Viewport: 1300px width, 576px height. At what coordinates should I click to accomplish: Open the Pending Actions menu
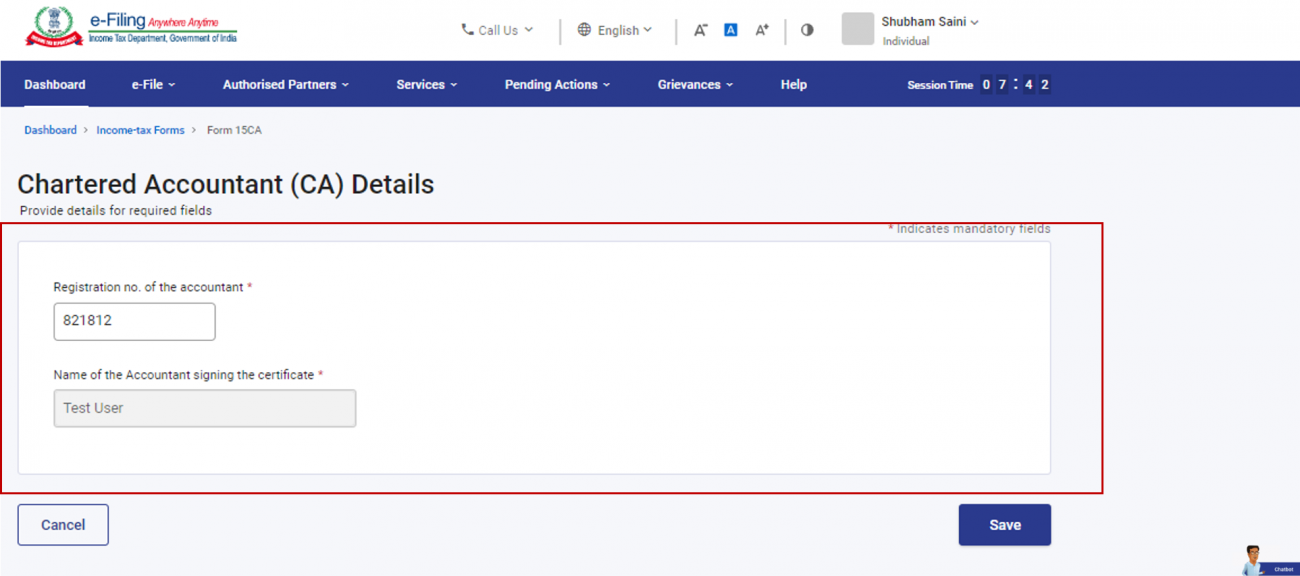tap(556, 84)
